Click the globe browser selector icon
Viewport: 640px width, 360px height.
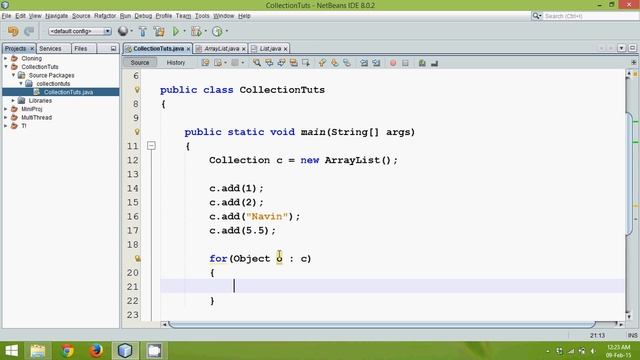click(x=122, y=31)
